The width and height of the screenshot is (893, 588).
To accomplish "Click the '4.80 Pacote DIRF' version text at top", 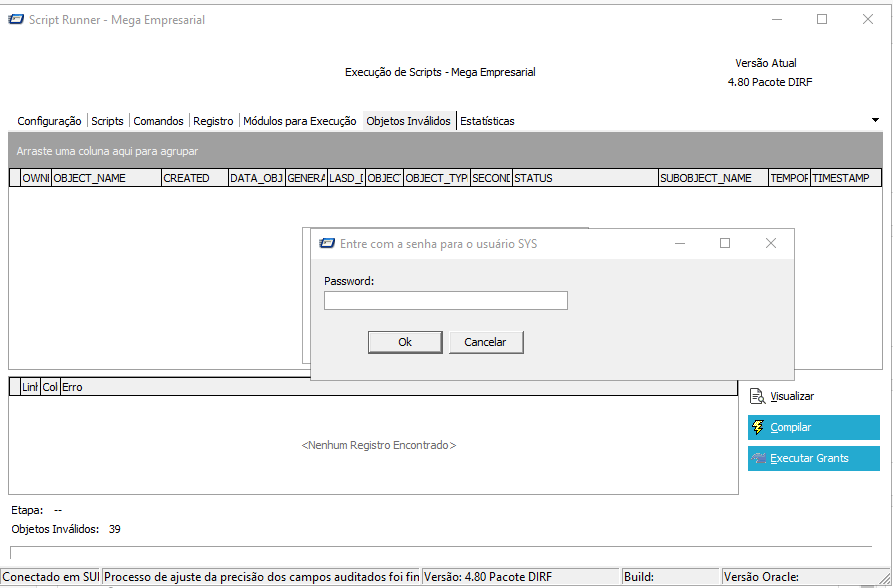I will point(770,81).
